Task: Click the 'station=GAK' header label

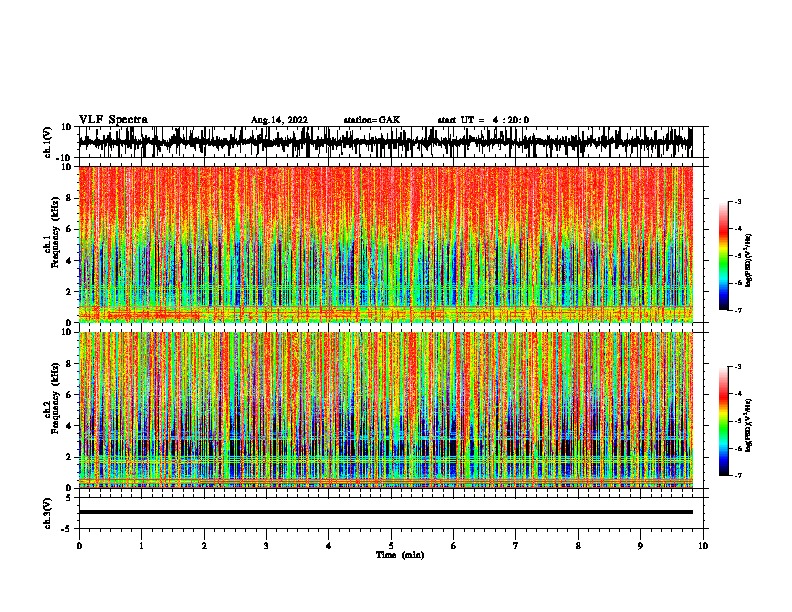Action: [372, 120]
